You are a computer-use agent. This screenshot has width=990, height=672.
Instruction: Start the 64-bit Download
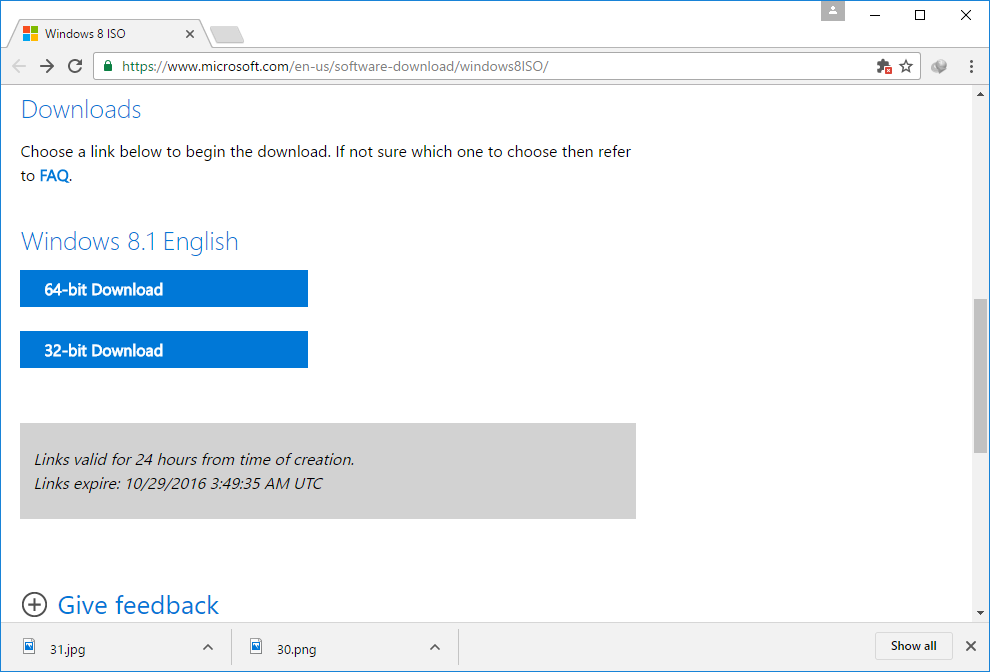164,289
